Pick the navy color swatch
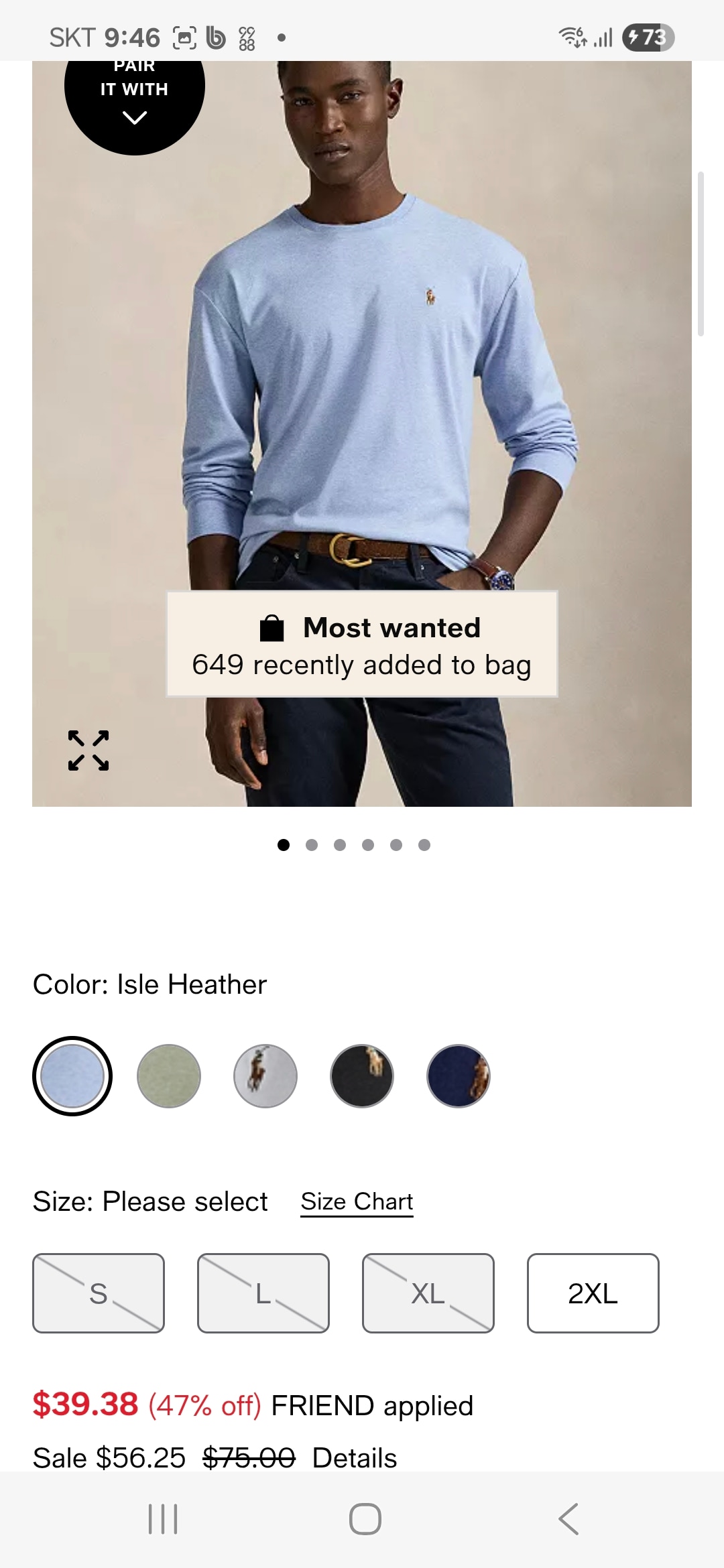This screenshot has height=1568, width=724. pyautogui.click(x=459, y=1076)
